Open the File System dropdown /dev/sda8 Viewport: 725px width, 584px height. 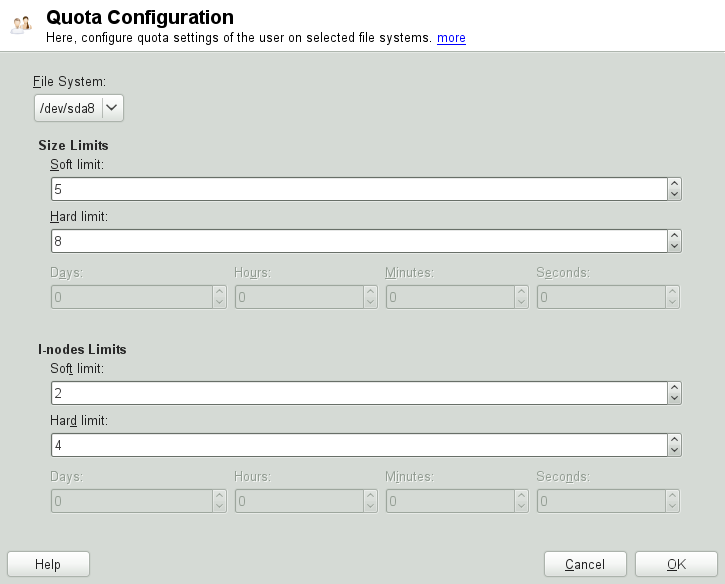[79, 108]
